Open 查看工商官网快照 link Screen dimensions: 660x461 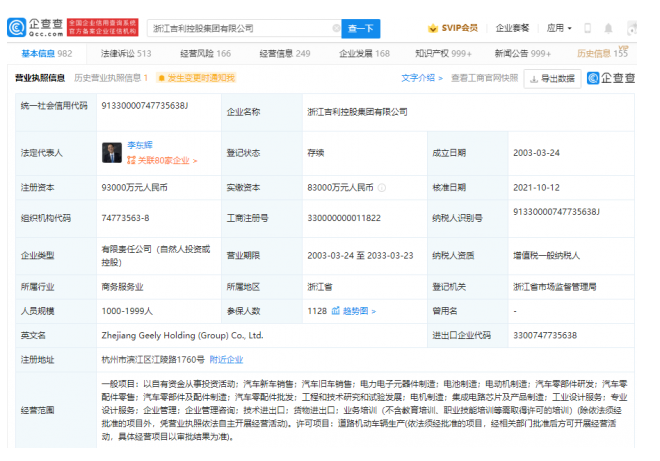tap(484, 77)
